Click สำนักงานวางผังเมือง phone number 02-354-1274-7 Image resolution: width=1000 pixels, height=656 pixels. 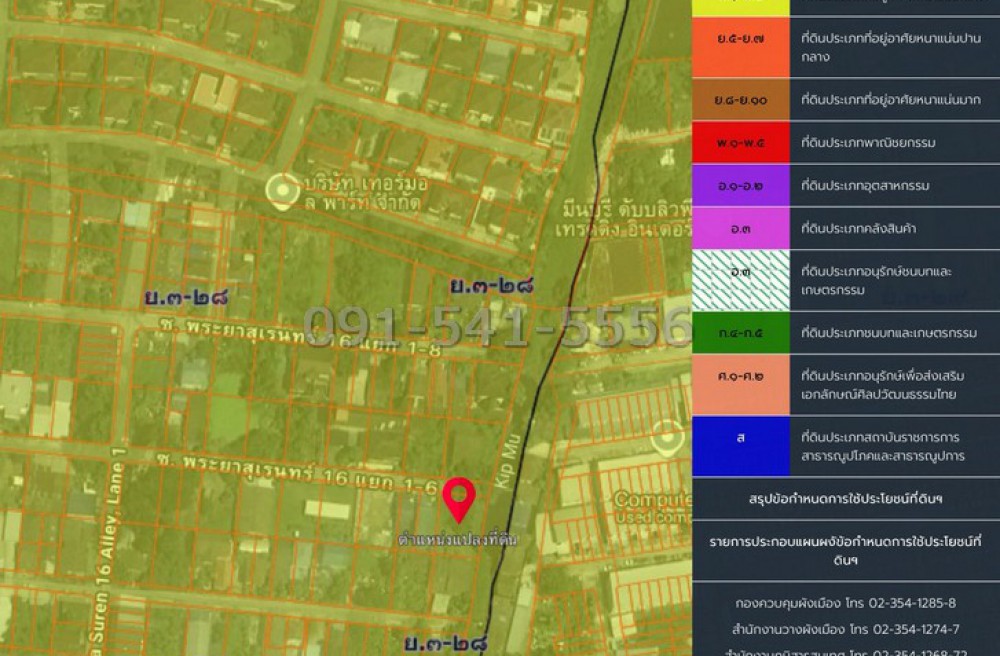845,629
